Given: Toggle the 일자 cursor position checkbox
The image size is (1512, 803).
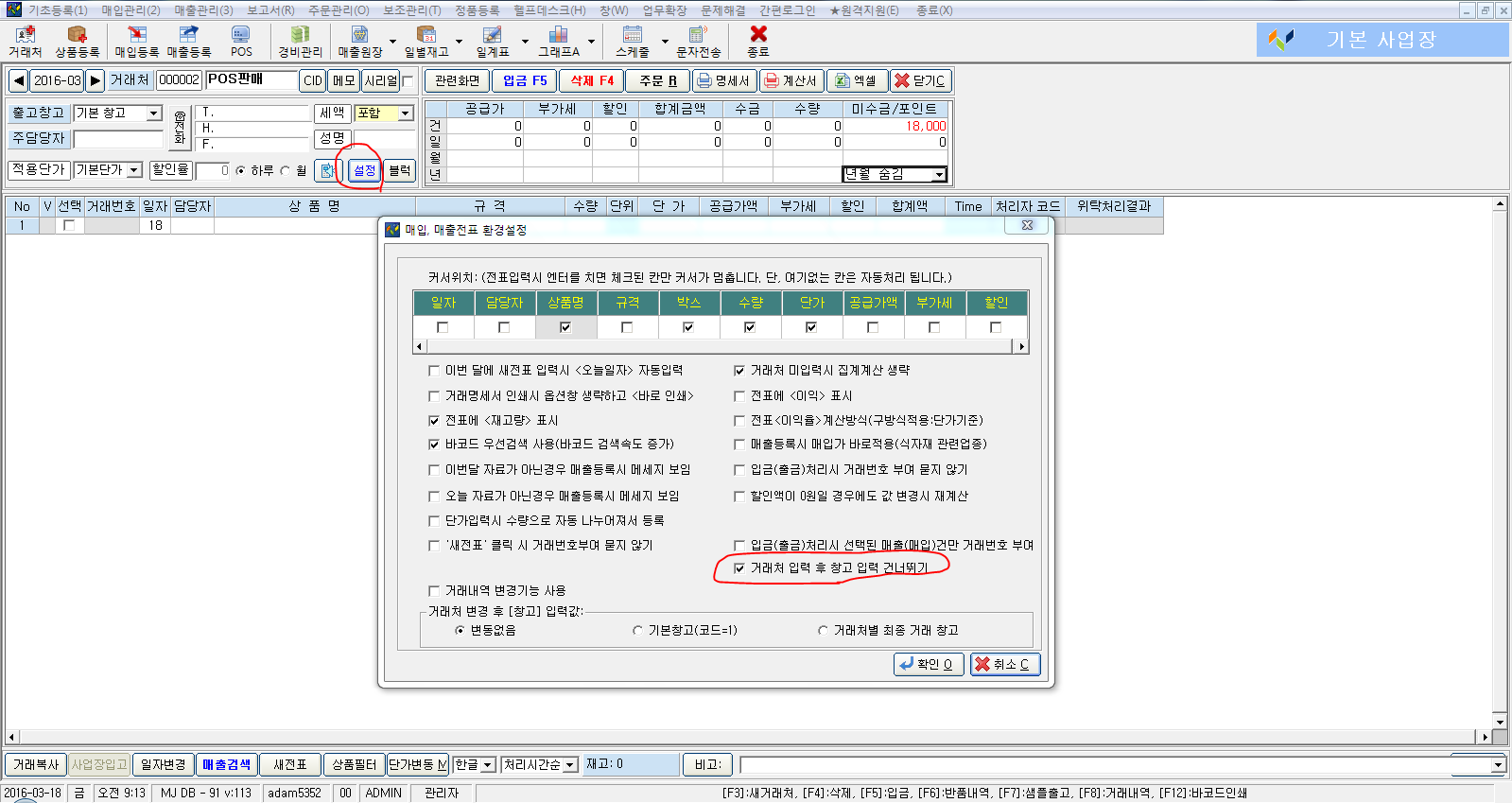Looking at the screenshot, I should pyautogui.click(x=443, y=327).
